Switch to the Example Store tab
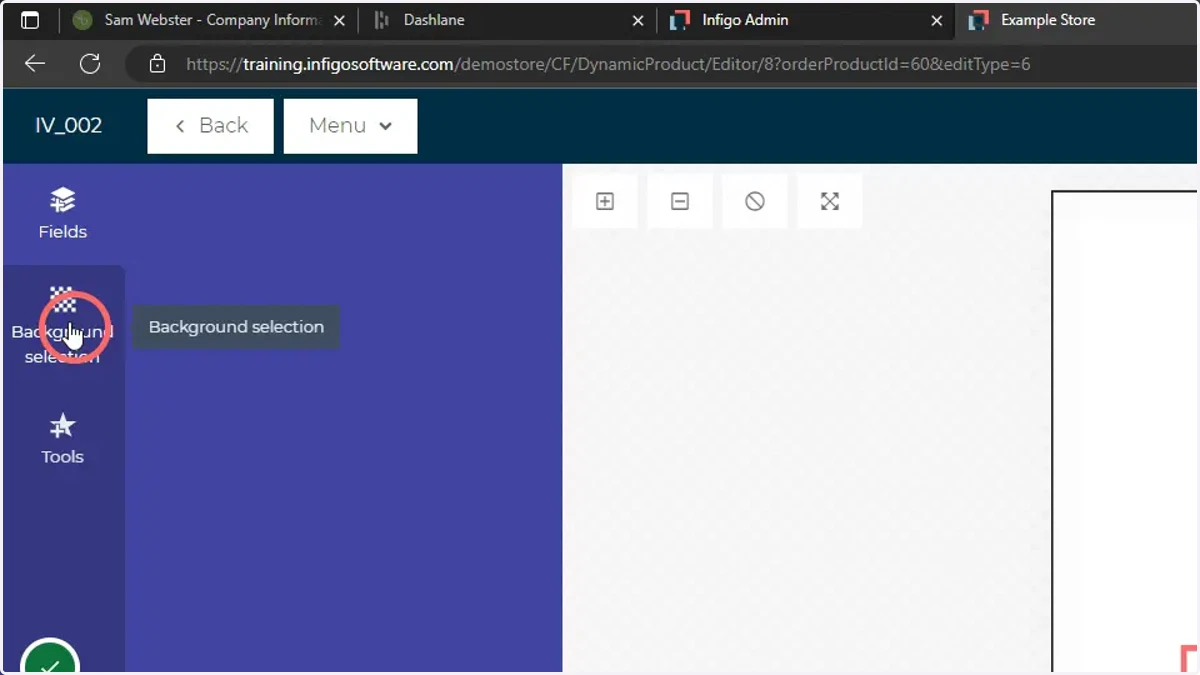The width and height of the screenshot is (1200, 675). pyautogui.click(x=1078, y=20)
